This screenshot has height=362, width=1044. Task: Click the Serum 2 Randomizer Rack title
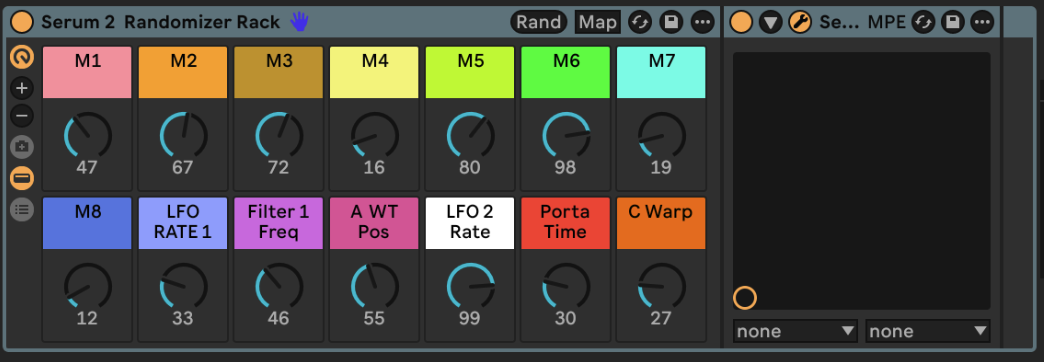point(160,23)
